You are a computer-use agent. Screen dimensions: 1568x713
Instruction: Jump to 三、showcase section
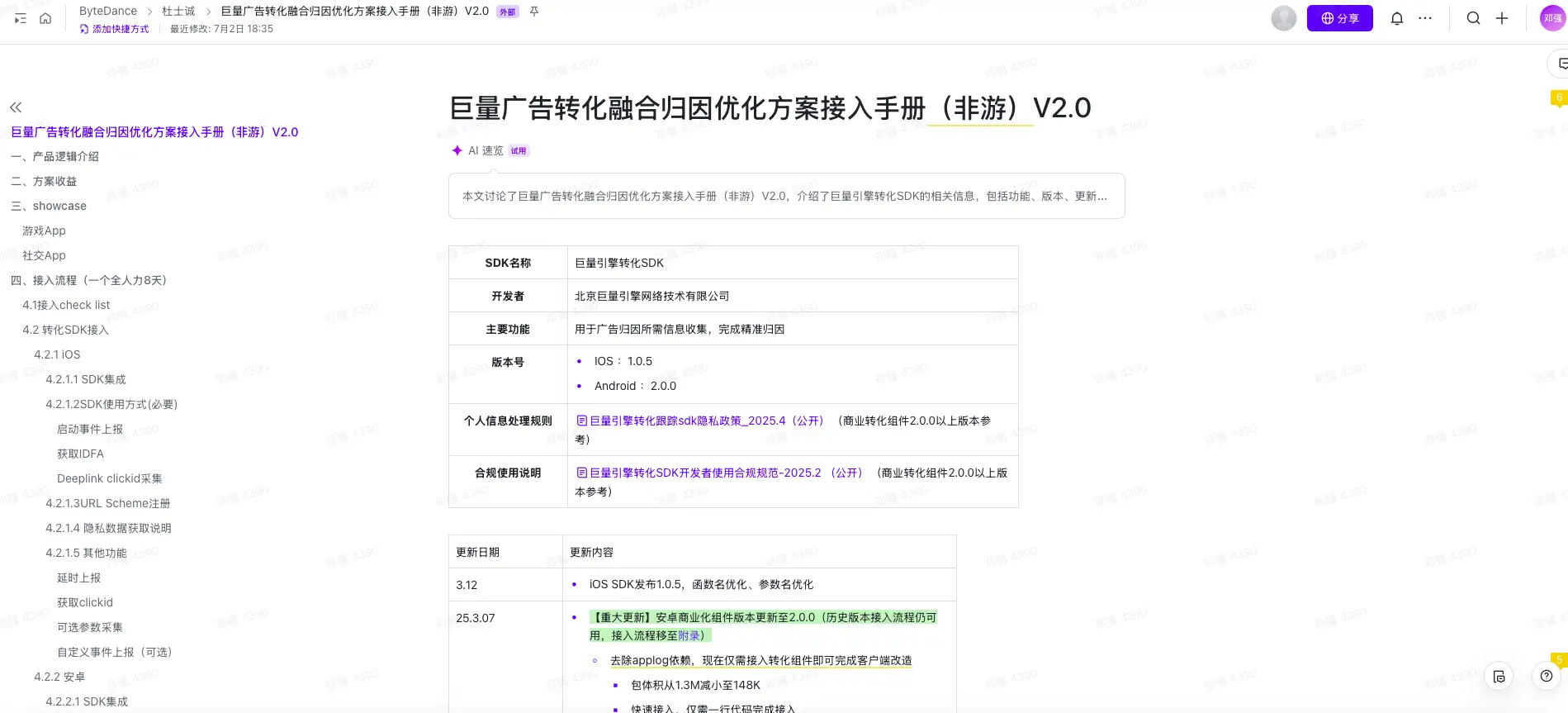coord(49,206)
